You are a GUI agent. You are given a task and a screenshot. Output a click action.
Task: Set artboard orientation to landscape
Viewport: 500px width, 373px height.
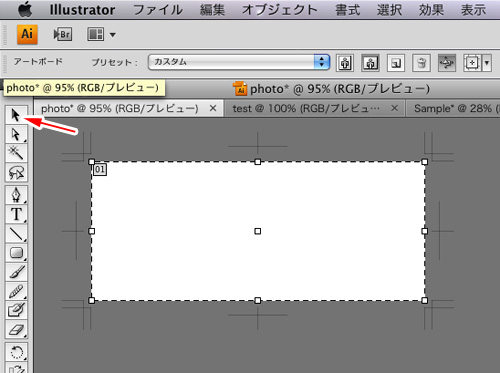click(x=370, y=63)
